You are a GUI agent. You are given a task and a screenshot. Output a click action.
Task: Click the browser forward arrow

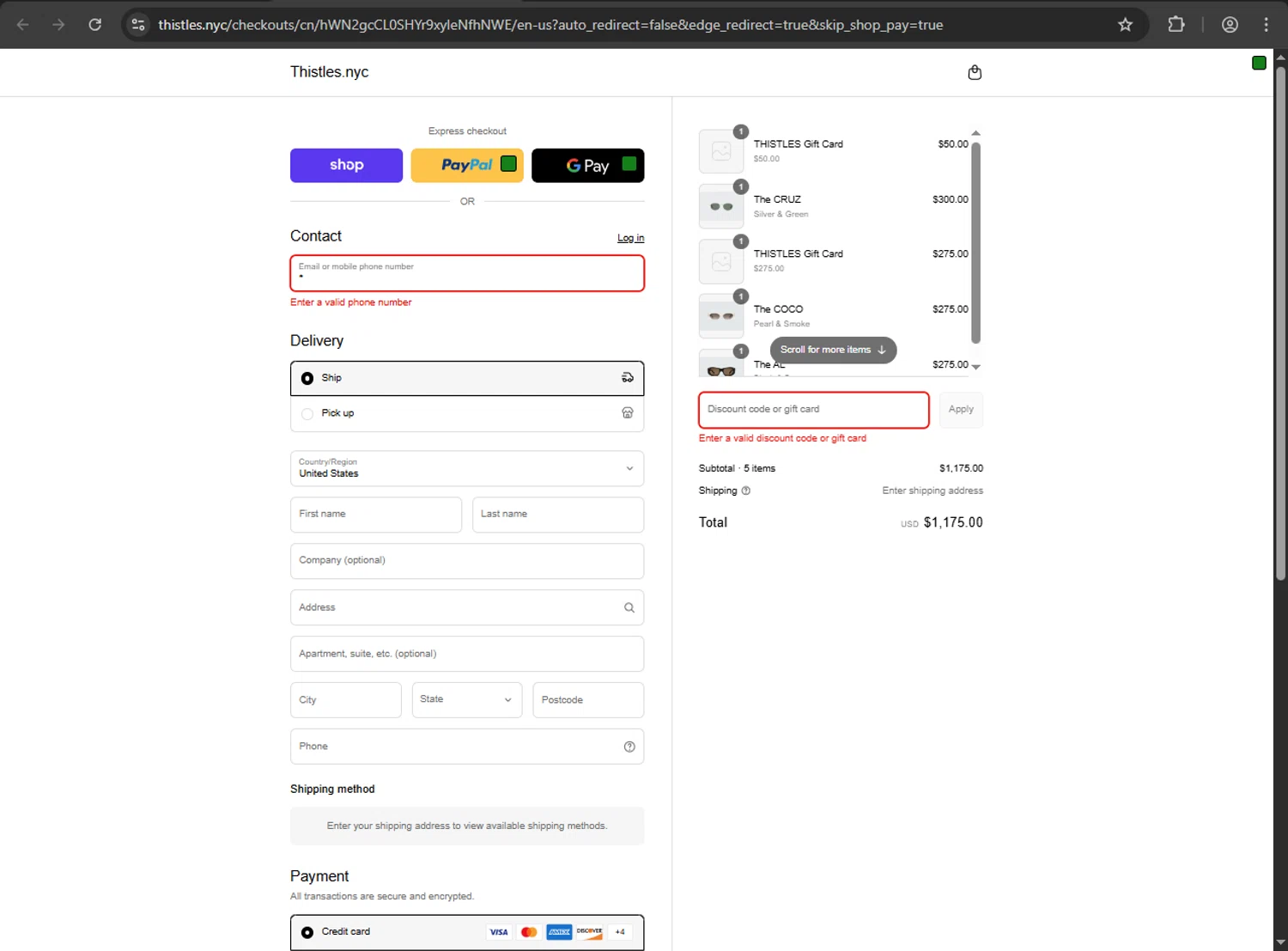(58, 25)
